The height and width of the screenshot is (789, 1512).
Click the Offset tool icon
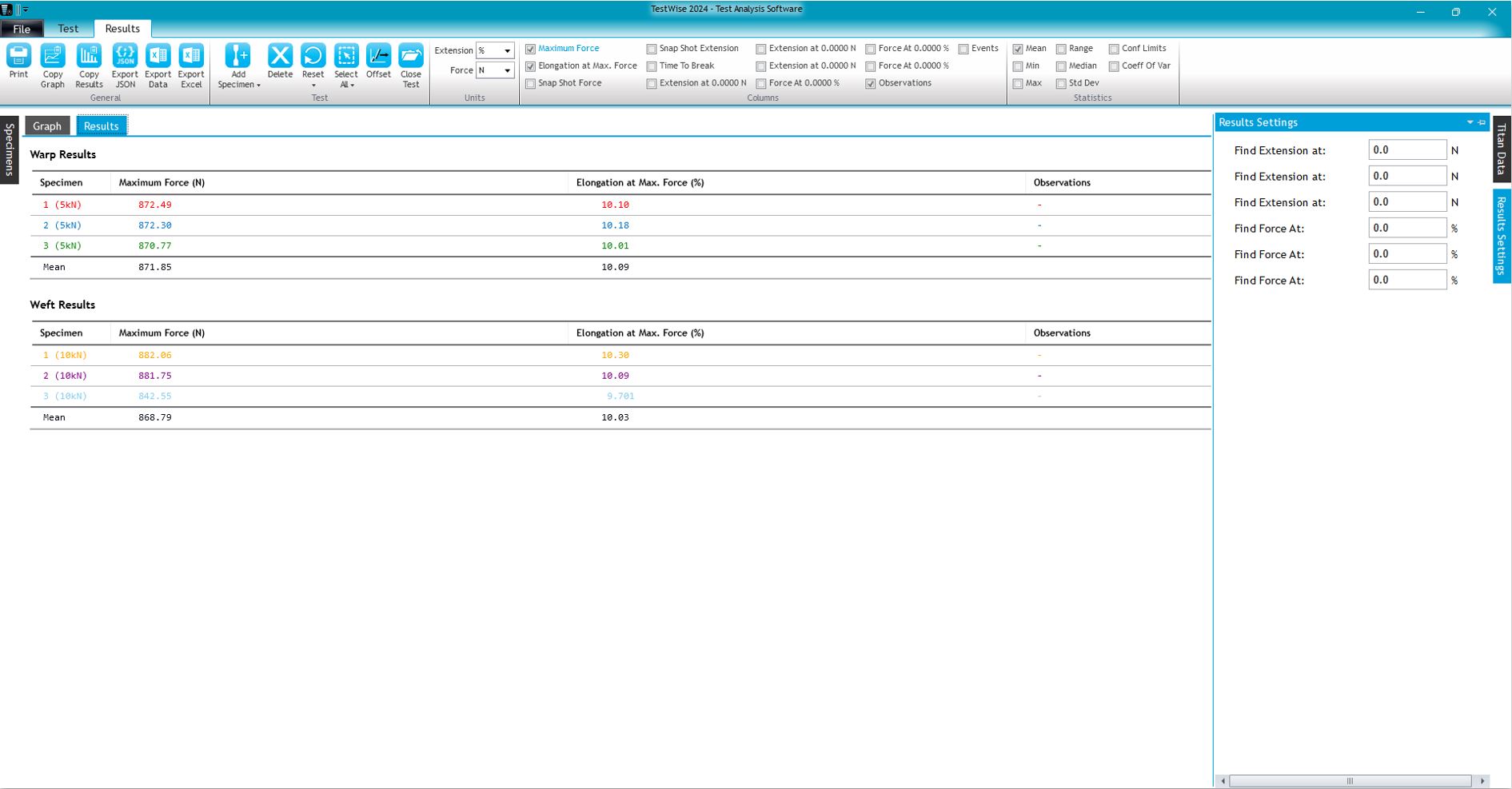378,56
